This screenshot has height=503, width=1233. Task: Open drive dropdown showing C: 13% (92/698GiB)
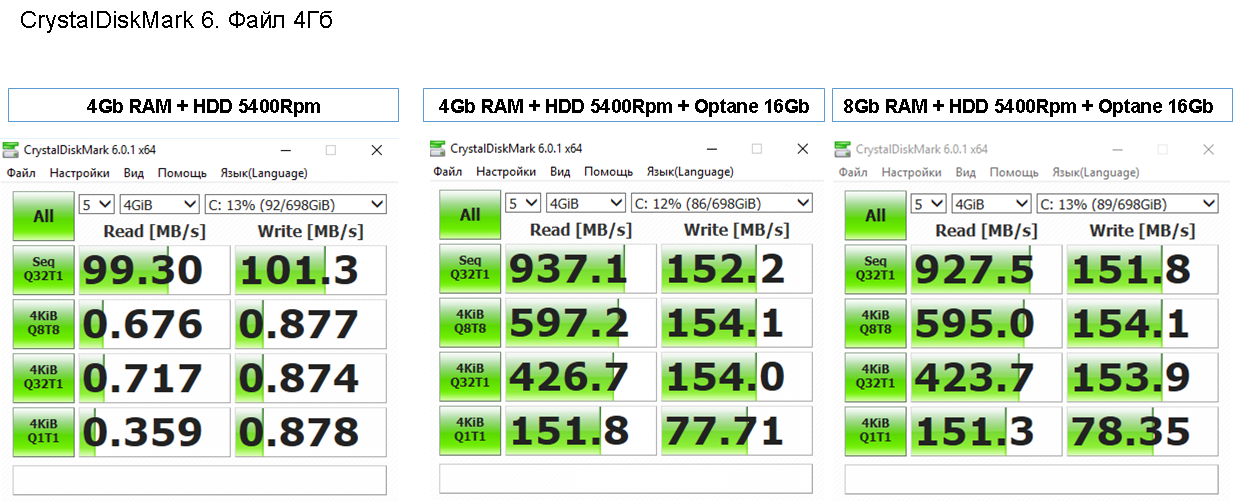(x=295, y=204)
